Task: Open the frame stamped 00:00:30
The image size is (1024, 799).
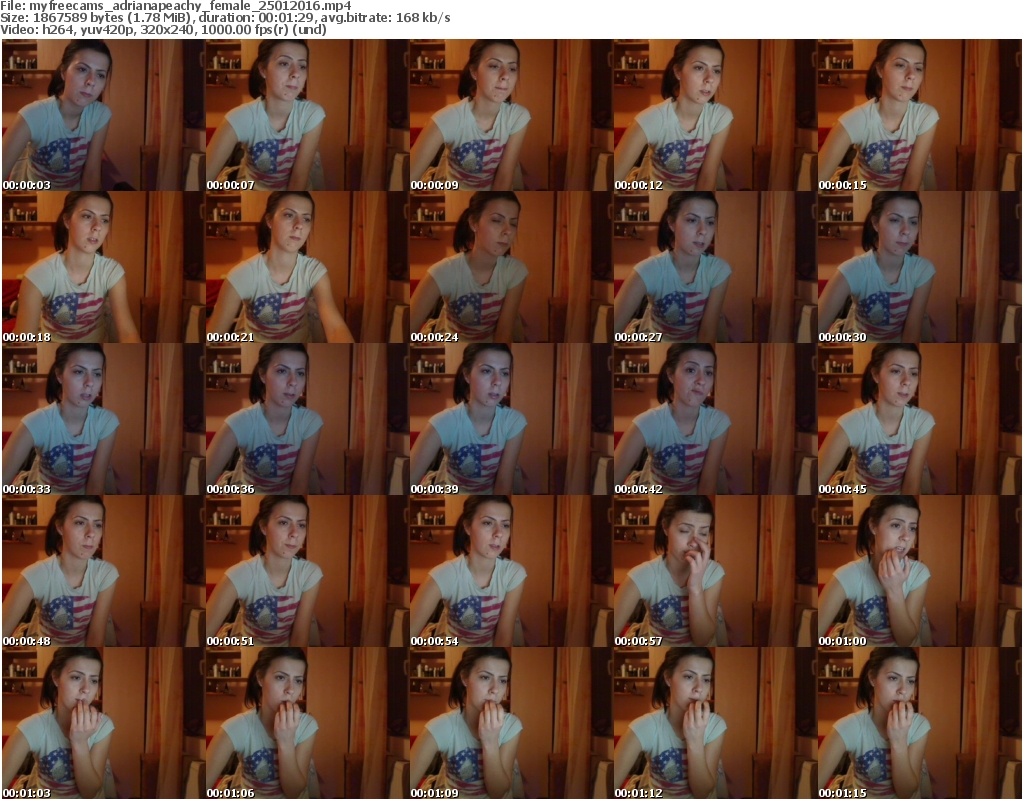Action: [x=919, y=267]
